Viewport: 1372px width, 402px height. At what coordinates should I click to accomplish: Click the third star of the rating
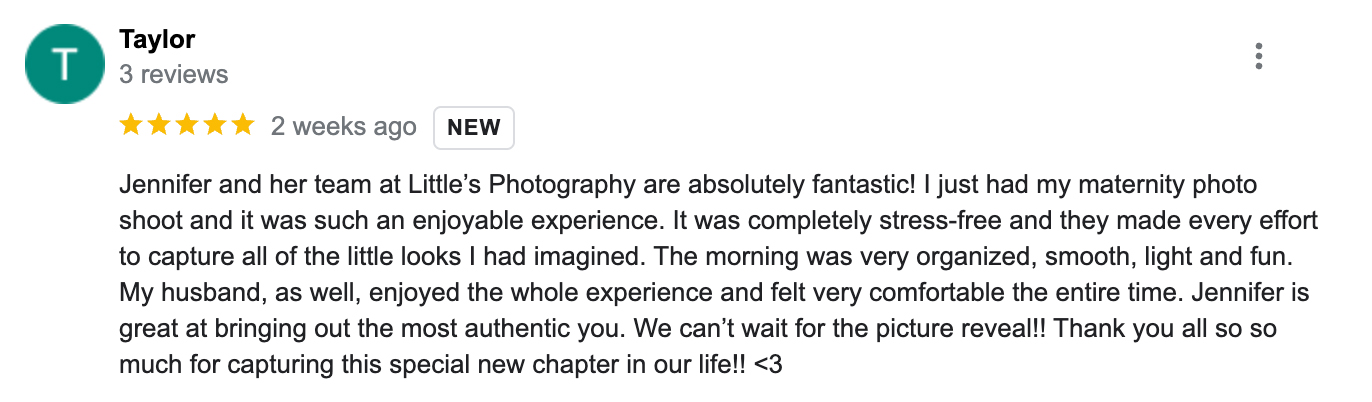pyautogui.click(x=187, y=126)
